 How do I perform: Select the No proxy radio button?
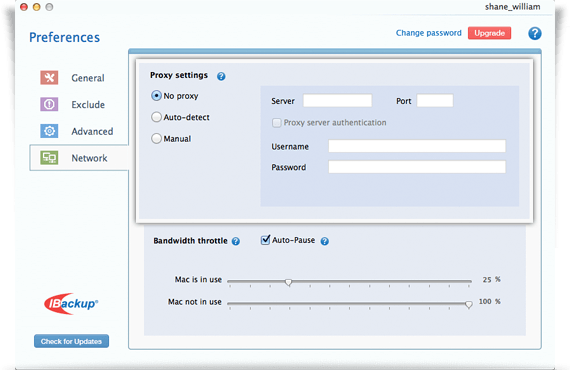pos(156,96)
